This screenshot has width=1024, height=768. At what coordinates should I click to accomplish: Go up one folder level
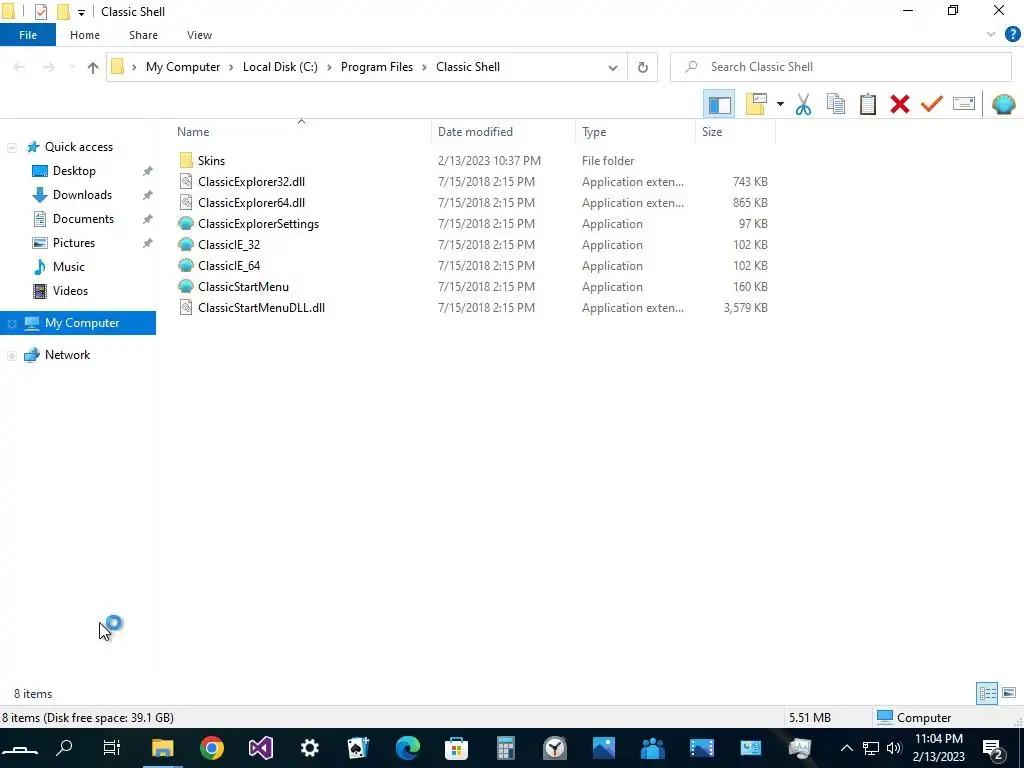(93, 67)
